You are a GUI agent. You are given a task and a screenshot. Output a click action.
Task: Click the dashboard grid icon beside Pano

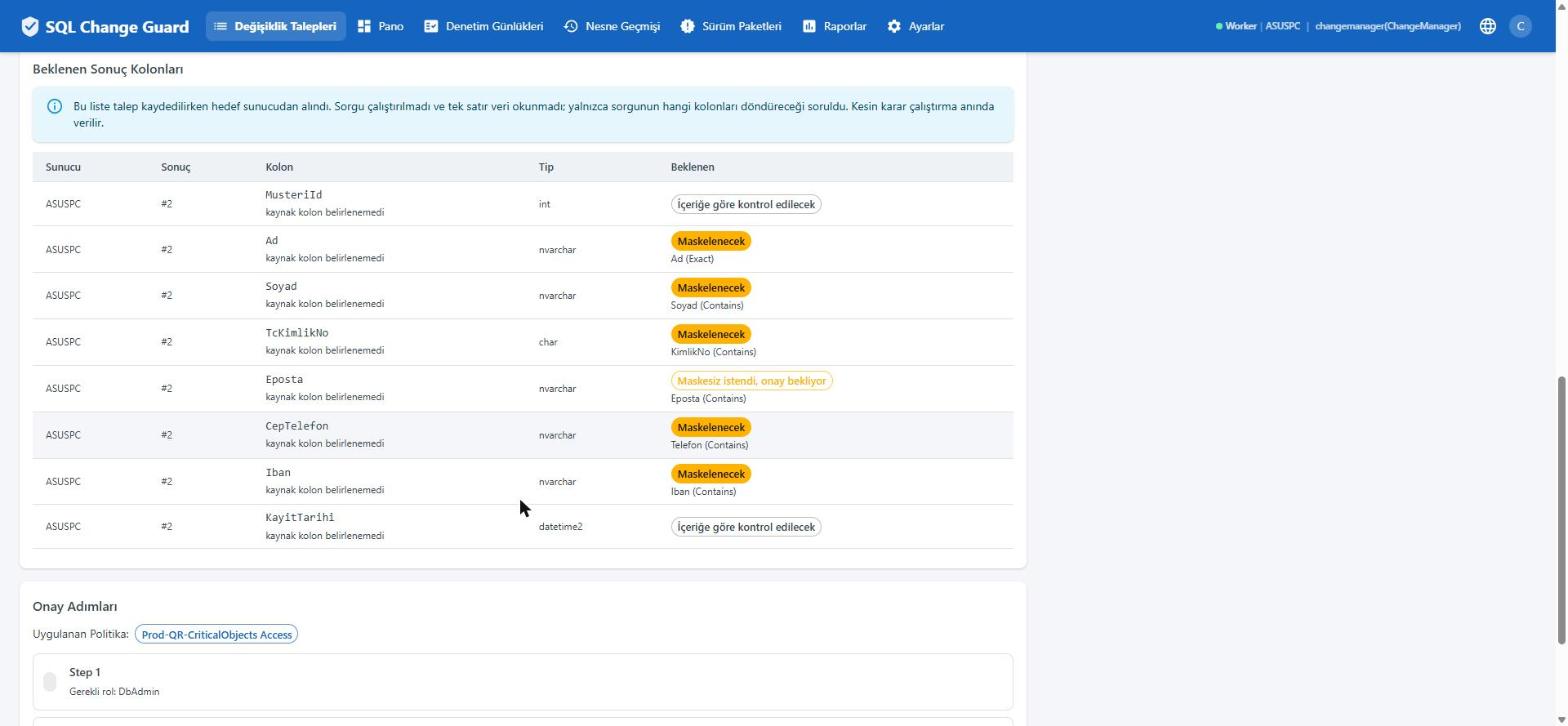click(364, 26)
